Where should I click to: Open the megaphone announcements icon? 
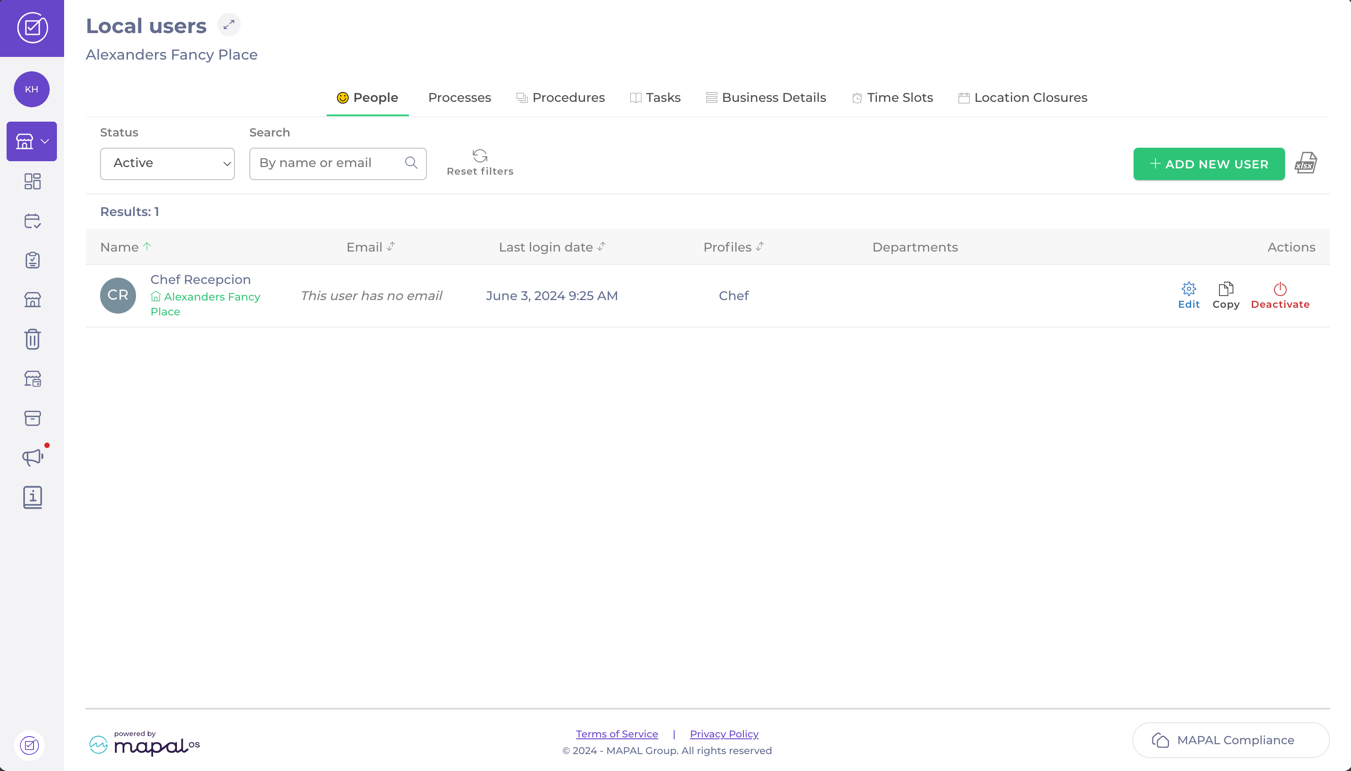[x=32, y=457]
